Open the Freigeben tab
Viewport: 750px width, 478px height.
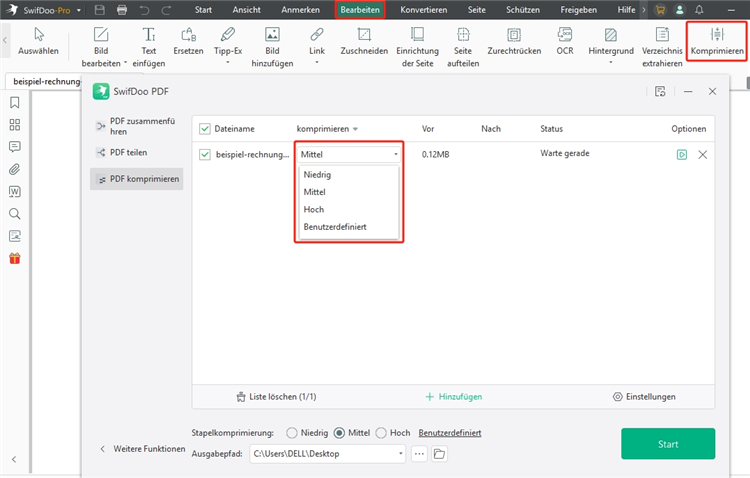coord(579,10)
